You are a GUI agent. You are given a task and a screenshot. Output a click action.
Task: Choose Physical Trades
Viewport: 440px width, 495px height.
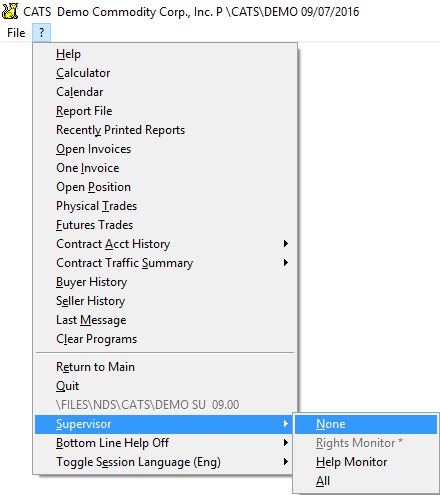point(166,206)
